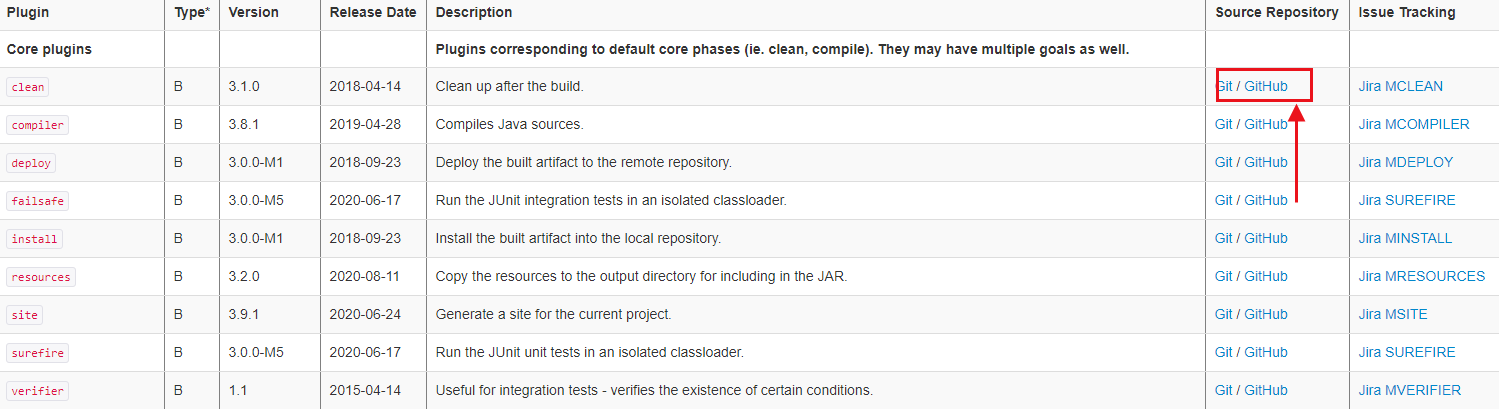The width and height of the screenshot is (1499, 409).
Task: Visit the Jira MDEPLOY tracker
Action: coord(1406,162)
